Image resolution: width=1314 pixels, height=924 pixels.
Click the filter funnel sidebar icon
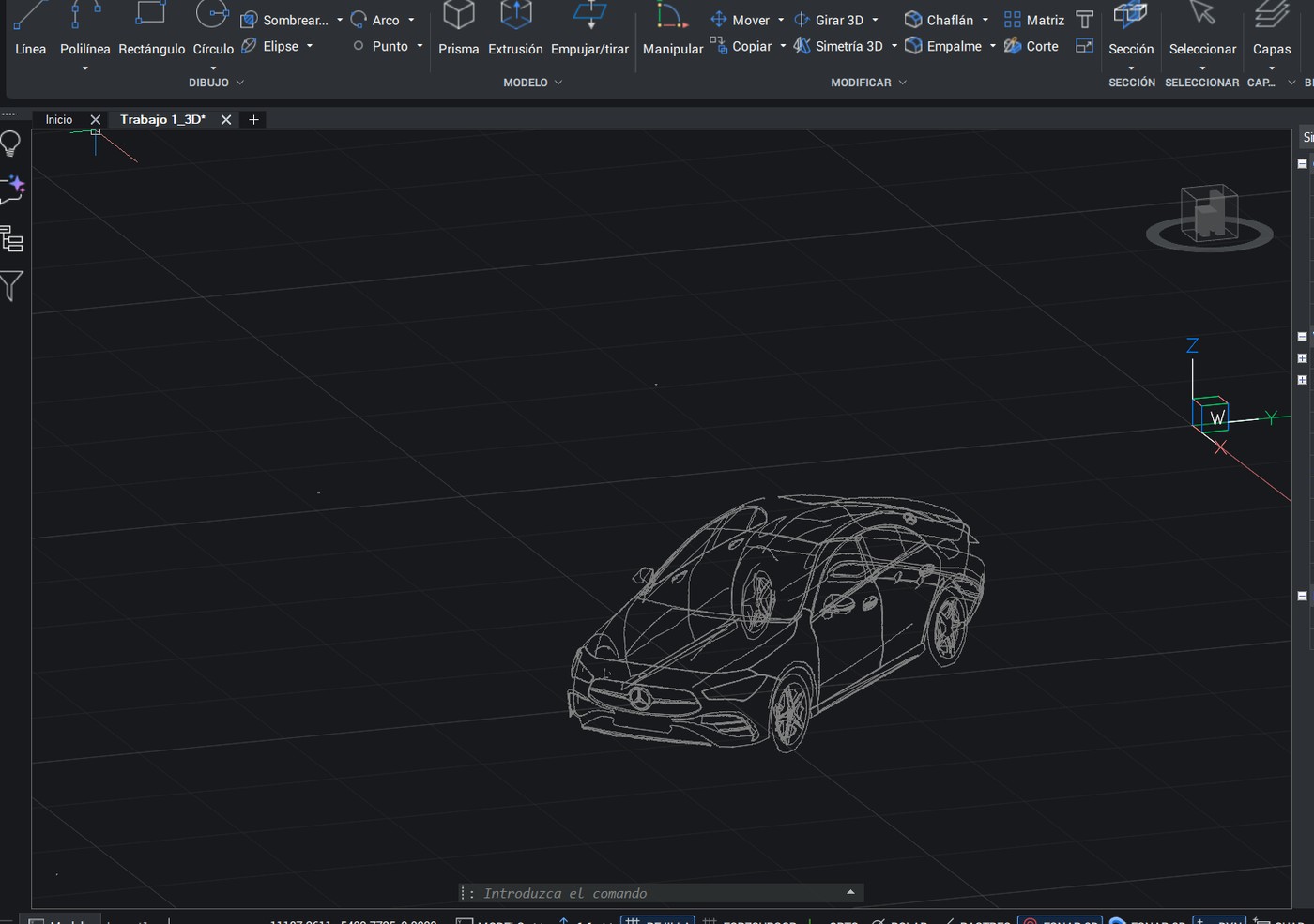click(x=11, y=286)
